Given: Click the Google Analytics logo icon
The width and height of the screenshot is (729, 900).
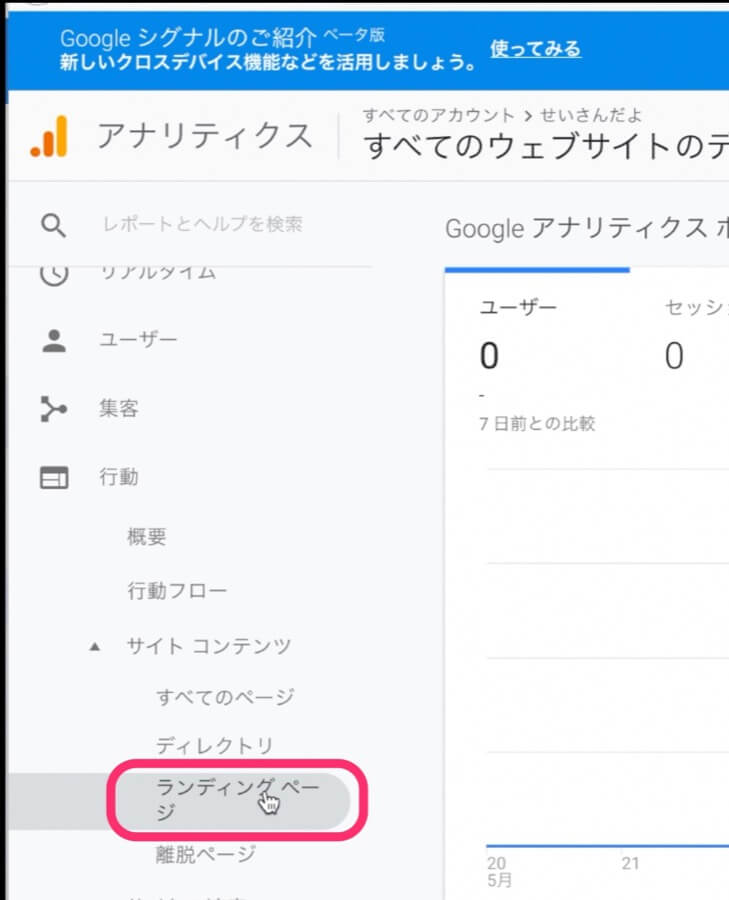Looking at the screenshot, I should tap(49, 137).
